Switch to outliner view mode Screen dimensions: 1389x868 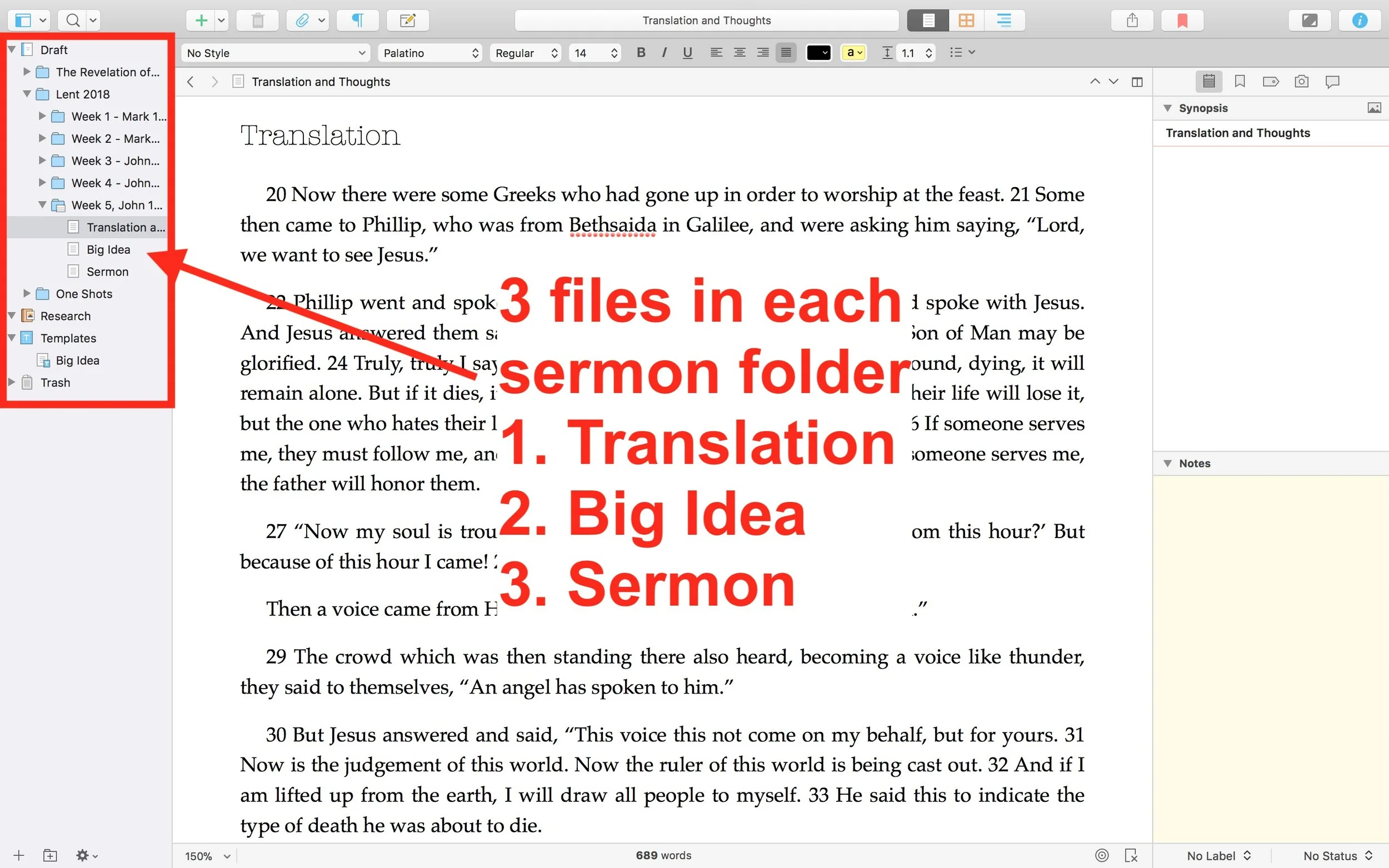pyautogui.click(x=1004, y=21)
